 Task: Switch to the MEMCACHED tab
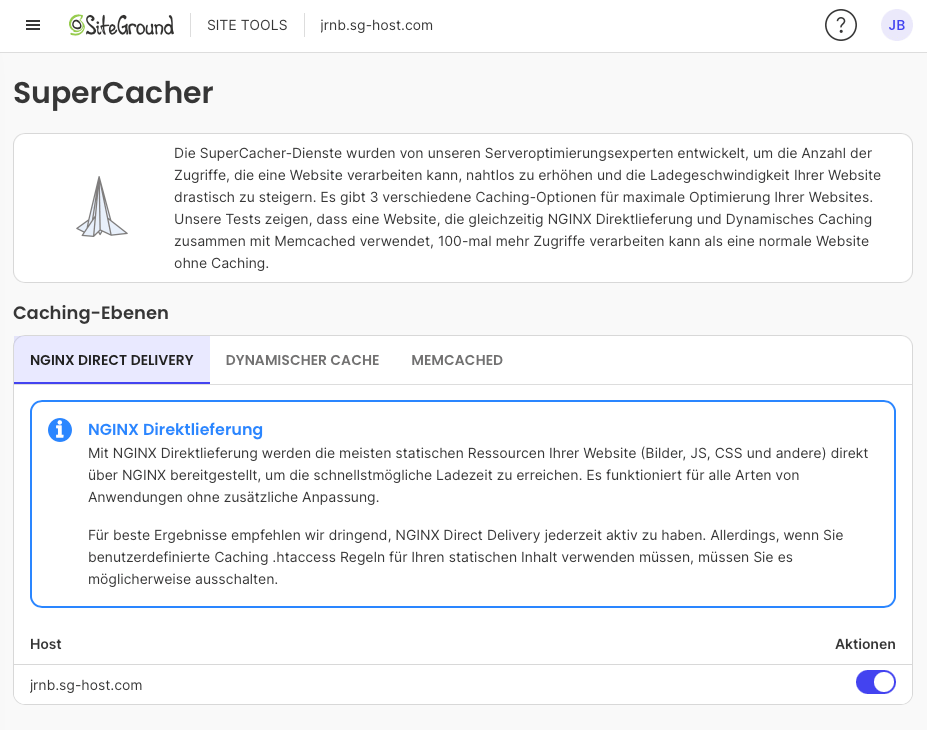(456, 360)
